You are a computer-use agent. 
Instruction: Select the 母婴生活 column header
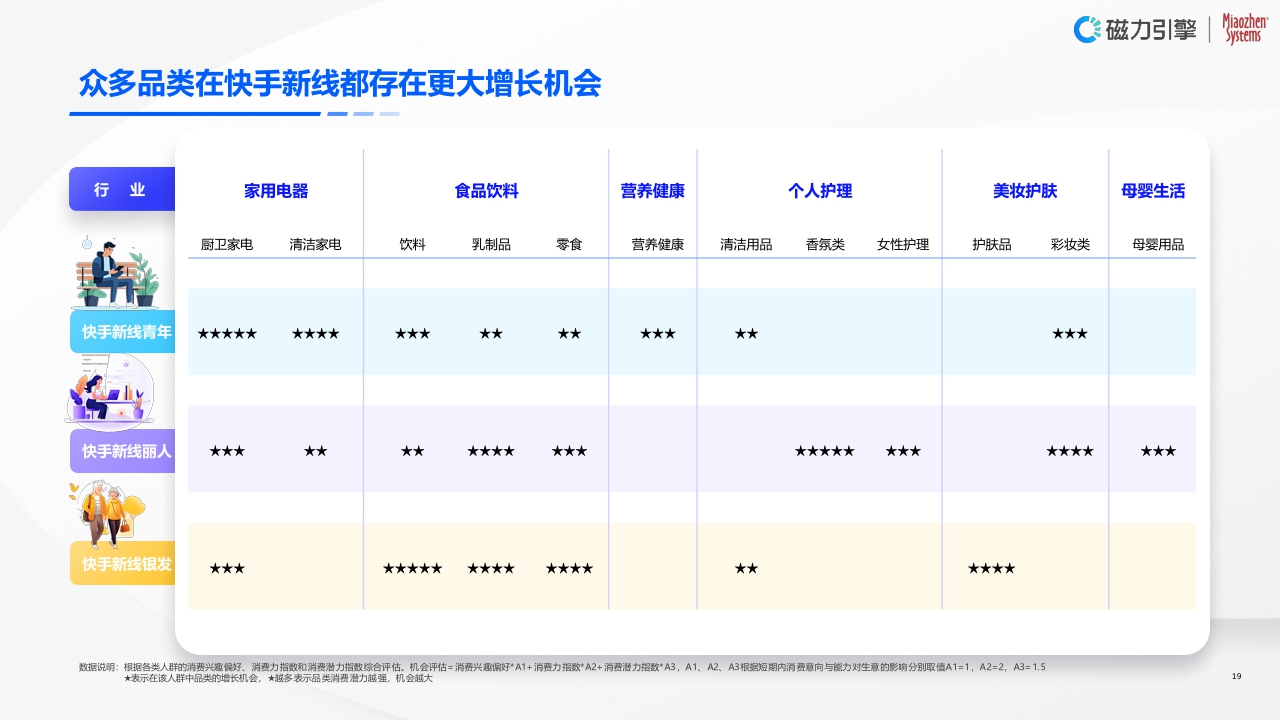point(1153,191)
